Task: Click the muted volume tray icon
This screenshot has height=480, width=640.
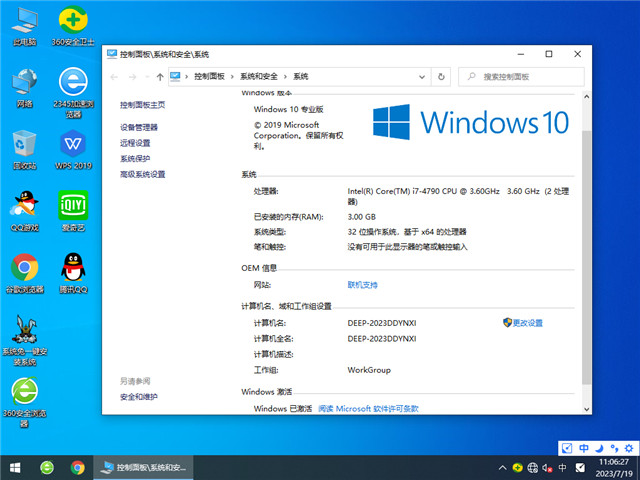Action: point(547,468)
